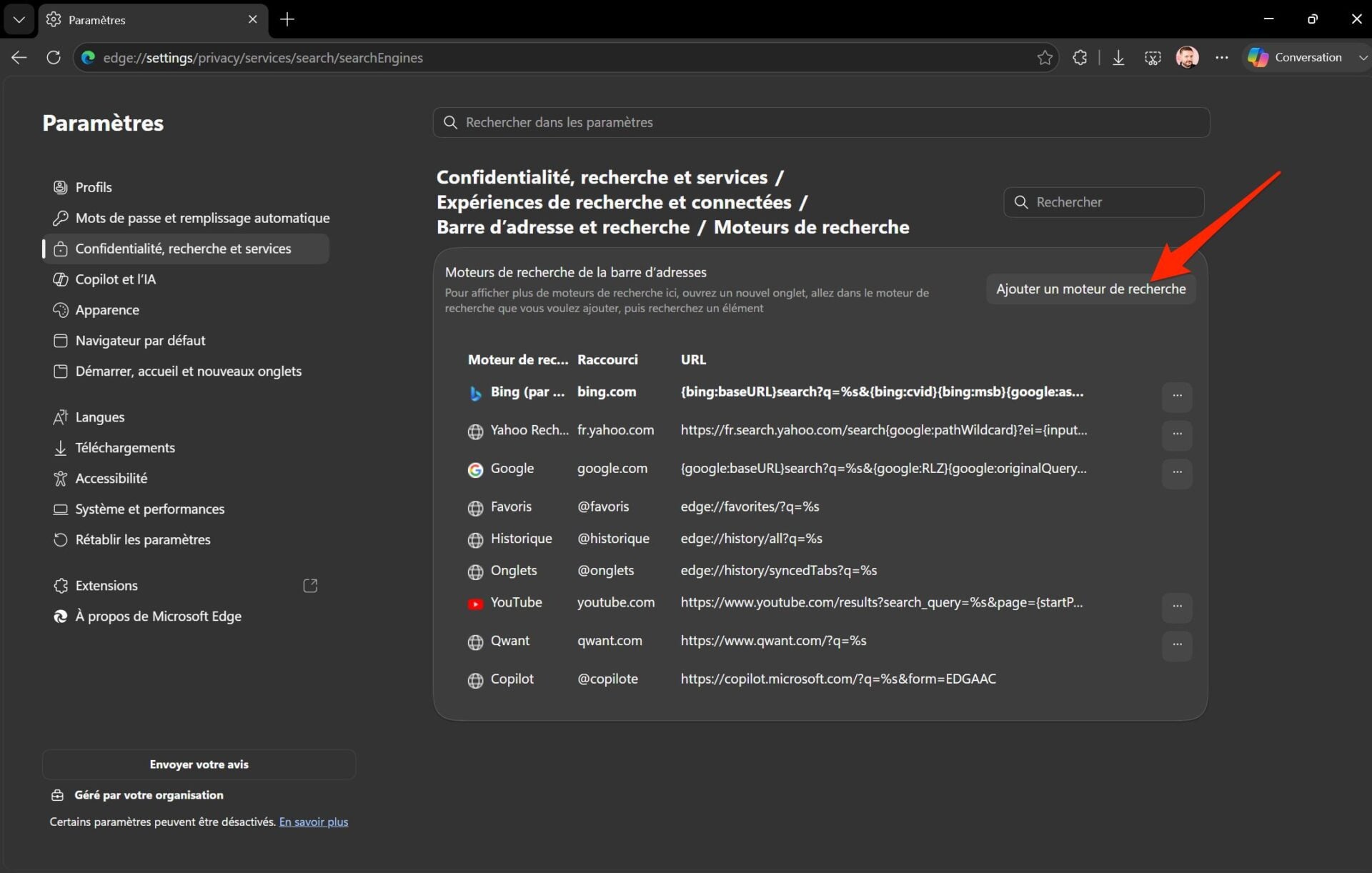Viewport: 1372px width, 873px height.
Task: Open À propos de Microsoft Edge
Action: pyautogui.click(x=186, y=617)
